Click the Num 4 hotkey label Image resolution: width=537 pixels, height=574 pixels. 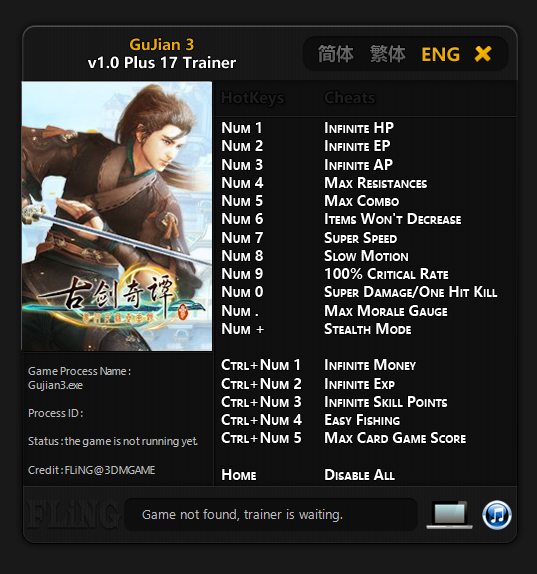[242, 183]
